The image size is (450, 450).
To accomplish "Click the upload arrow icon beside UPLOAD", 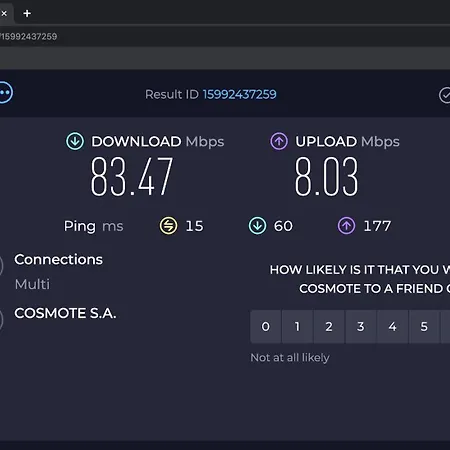I will tap(279, 141).
